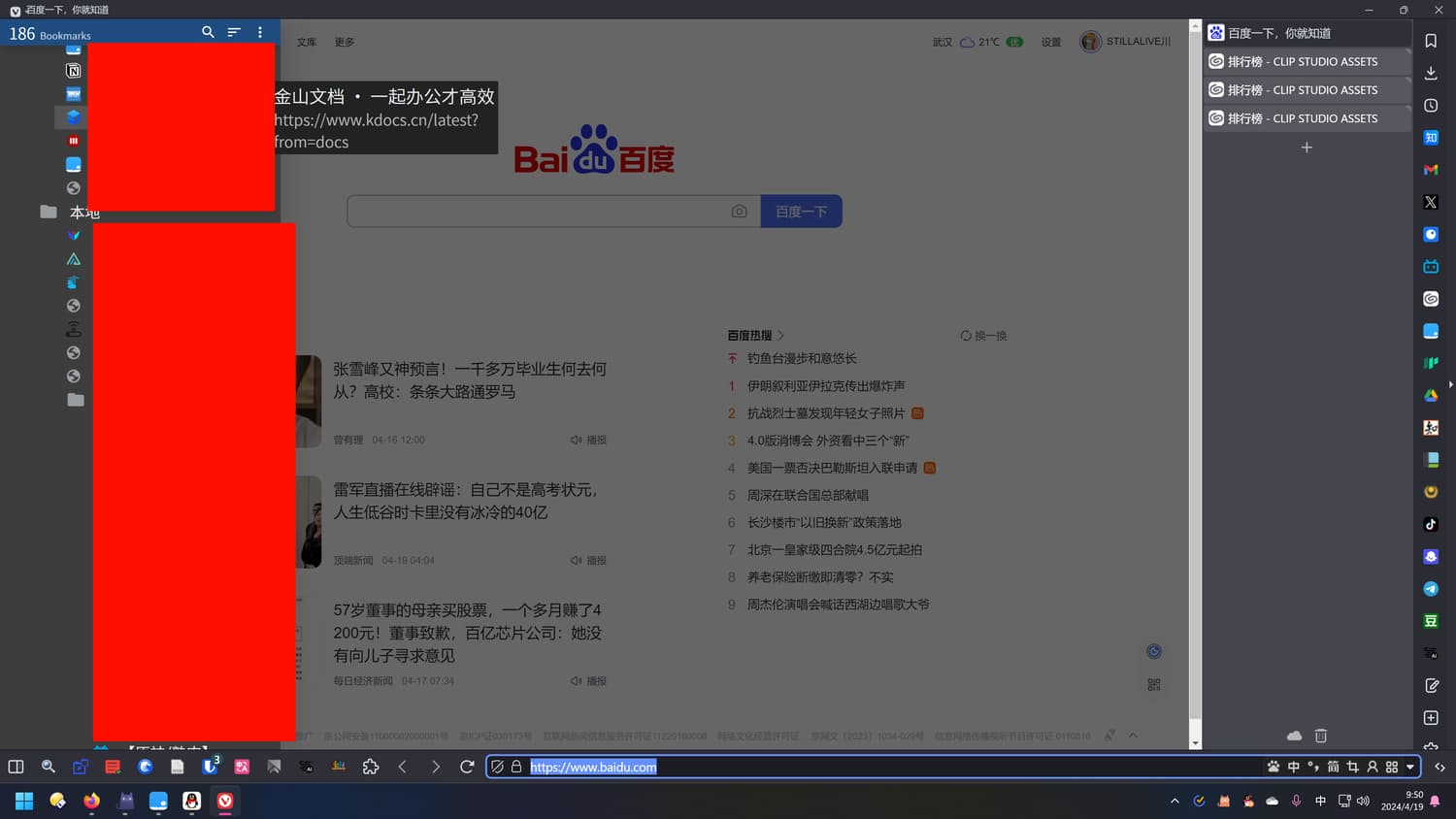Reload the current page
Viewport: 1456px width, 819px height.
tap(467, 767)
